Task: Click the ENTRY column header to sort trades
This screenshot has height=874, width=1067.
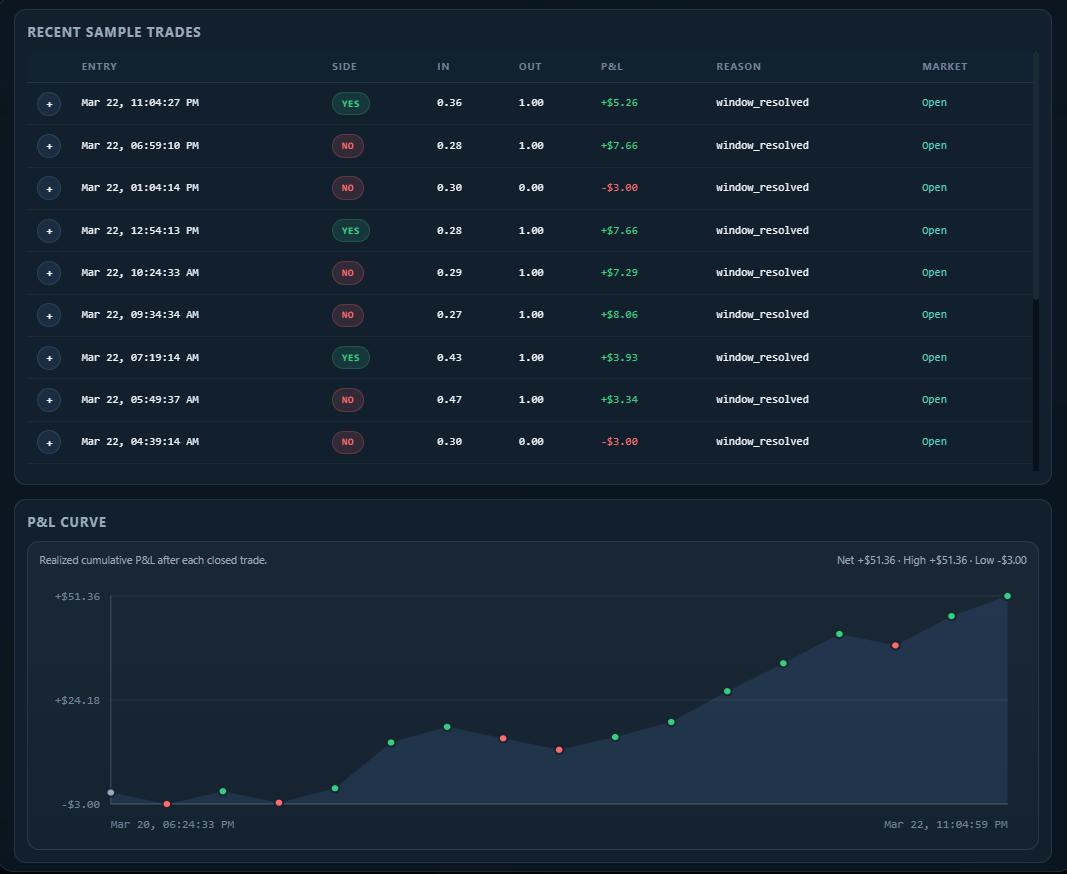Action: pos(98,67)
